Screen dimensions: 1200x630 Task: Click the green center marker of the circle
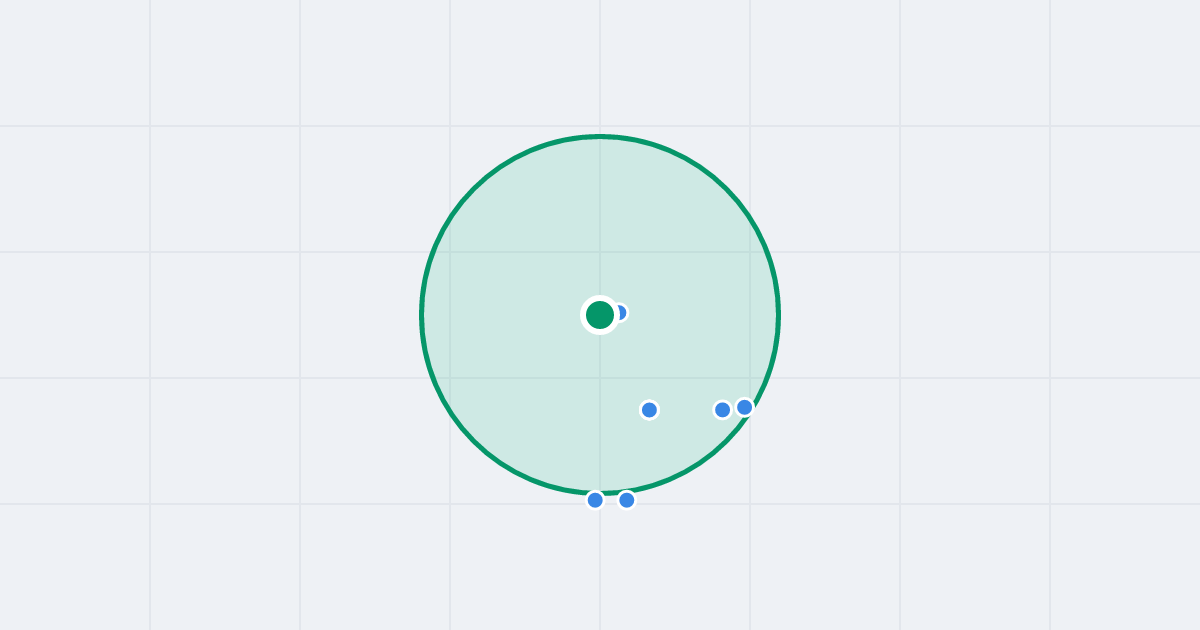600,315
